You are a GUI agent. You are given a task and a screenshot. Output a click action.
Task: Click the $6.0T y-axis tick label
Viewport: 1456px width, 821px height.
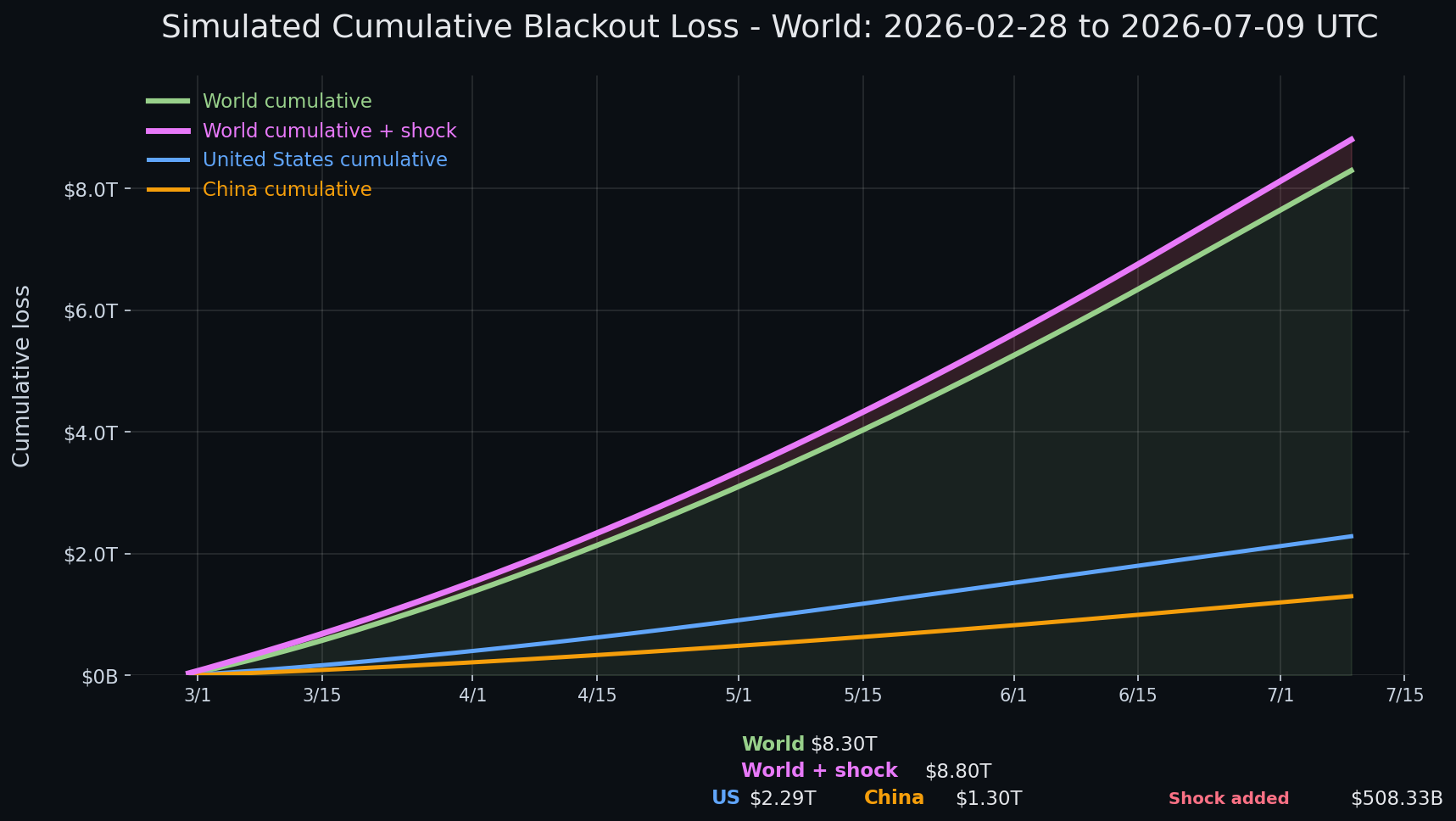tap(90, 310)
